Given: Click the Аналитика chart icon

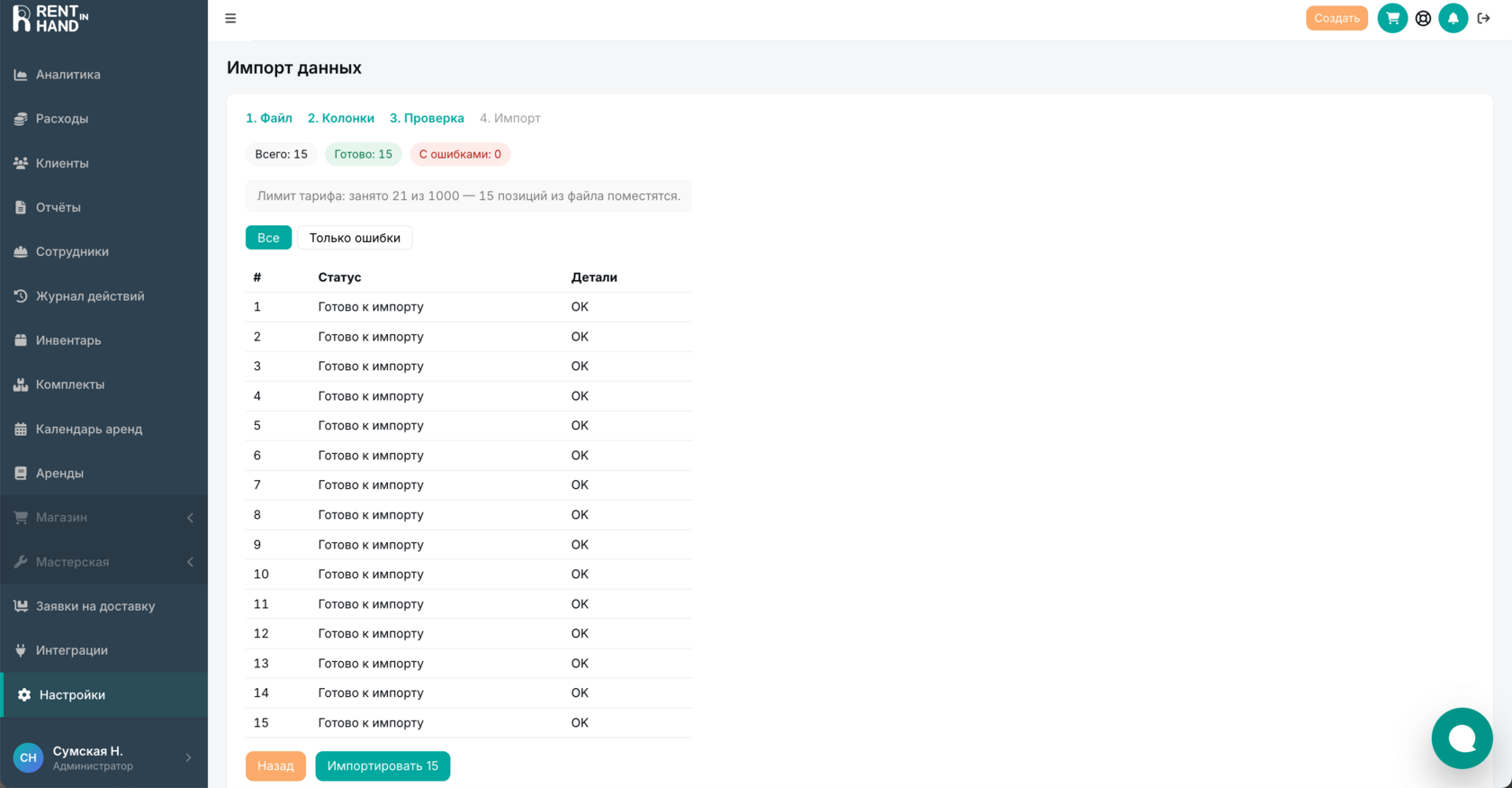Looking at the screenshot, I should click(x=21, y=75).
